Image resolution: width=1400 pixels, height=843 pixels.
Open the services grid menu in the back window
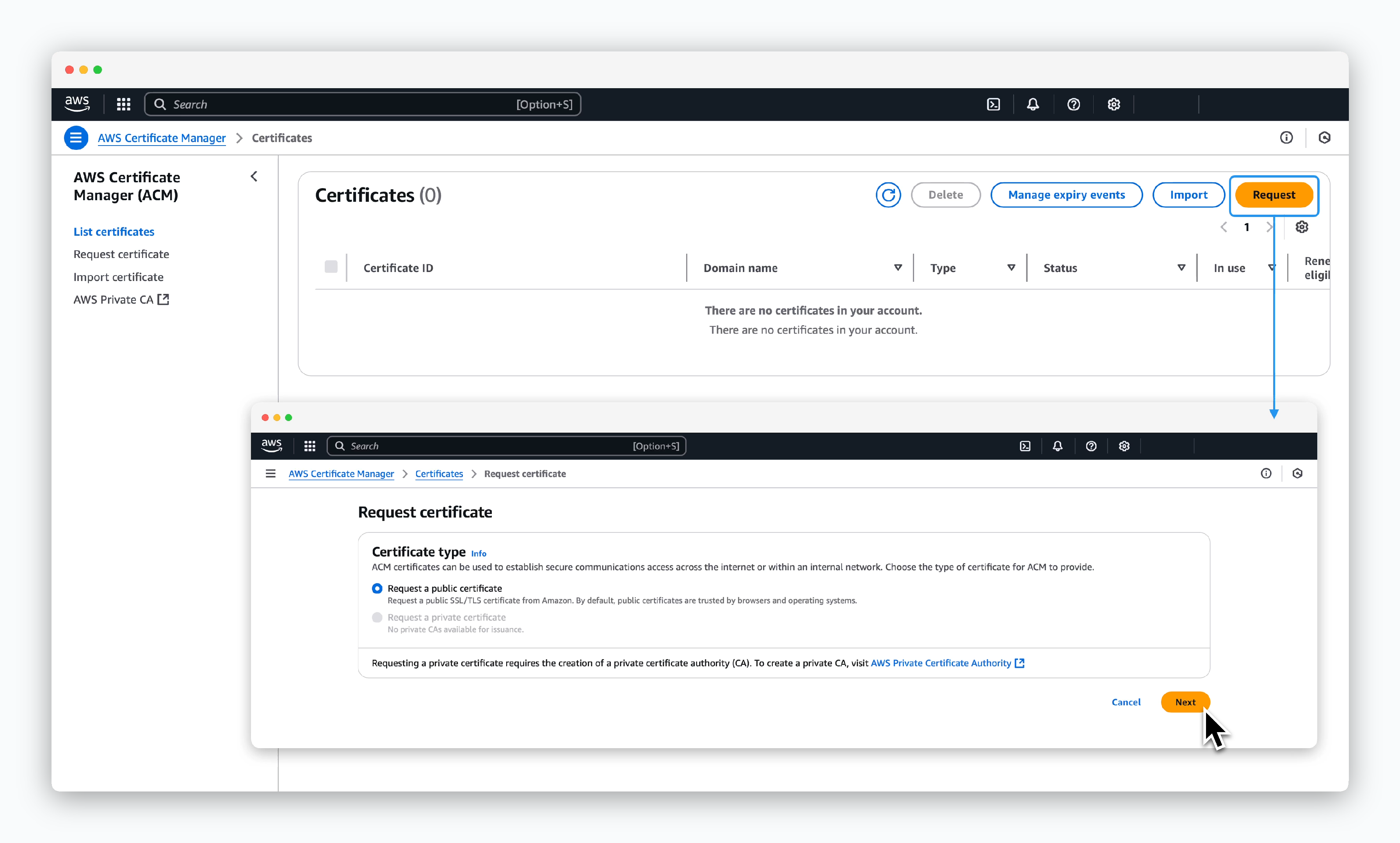[123, 104]
